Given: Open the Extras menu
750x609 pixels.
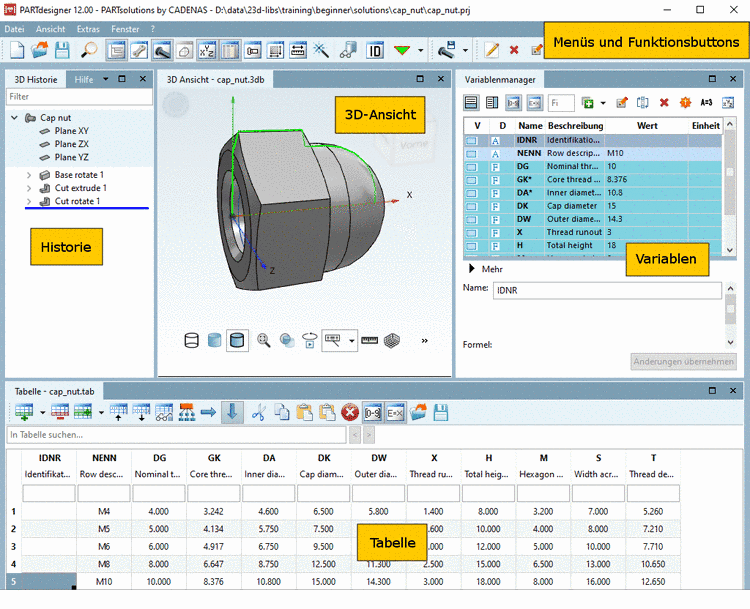Looking at the screenshot, I should pyautogui.click(x=87, y=29).
